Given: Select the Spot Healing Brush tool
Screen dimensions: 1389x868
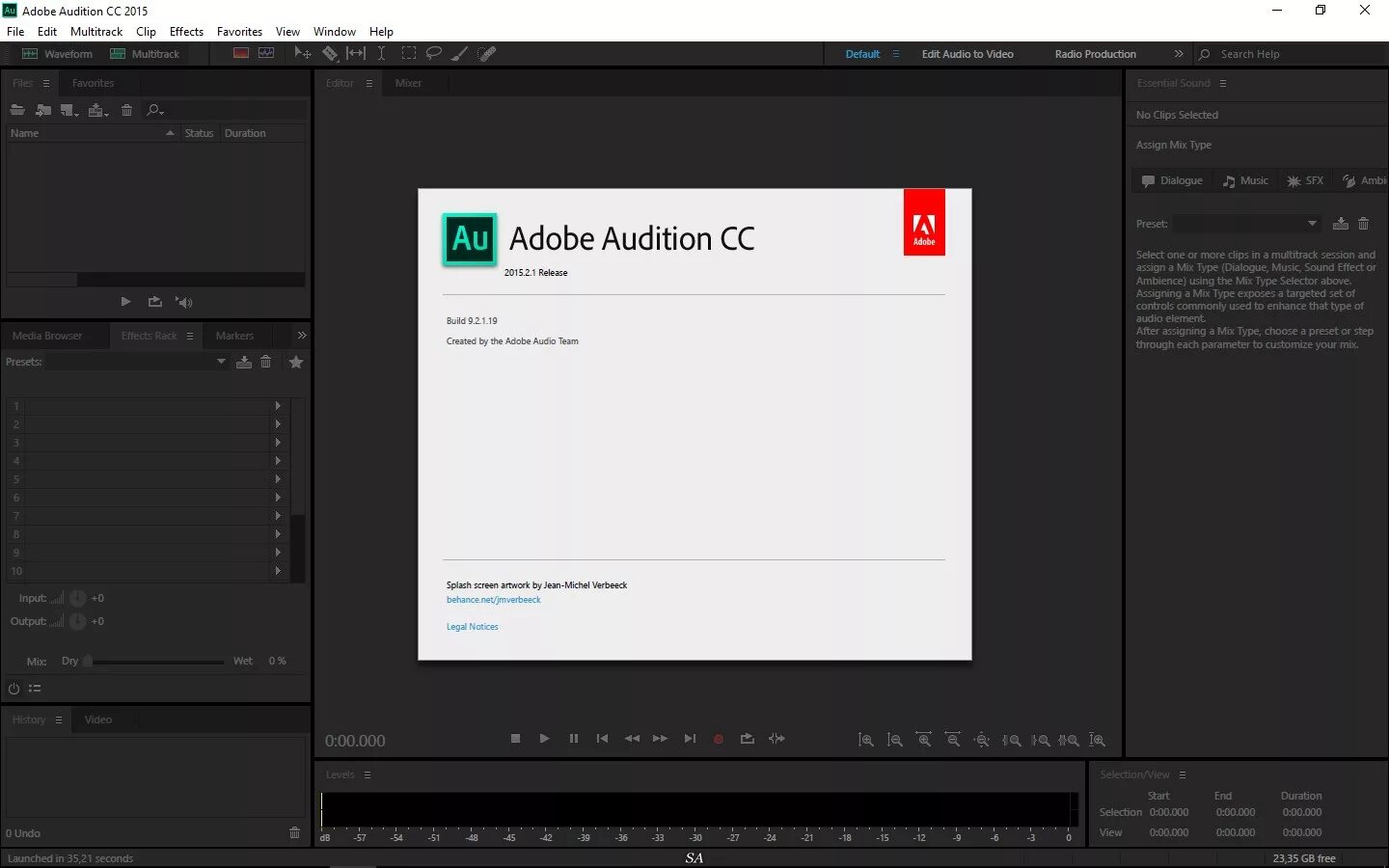Looking at the screenshot, I should coord(487,54).
